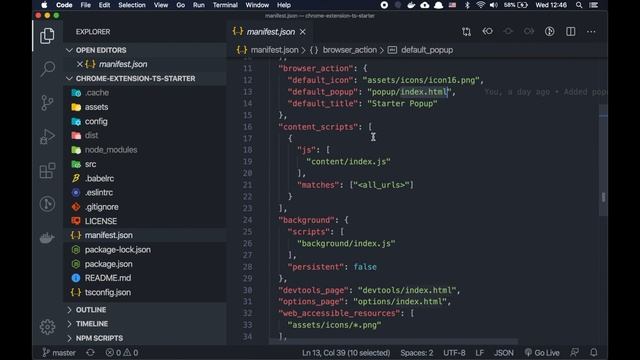Viewport: 640px width, 360px height.
Task: Click the Bluetooth icon in macOS menu bar
Action: [467, 5]
